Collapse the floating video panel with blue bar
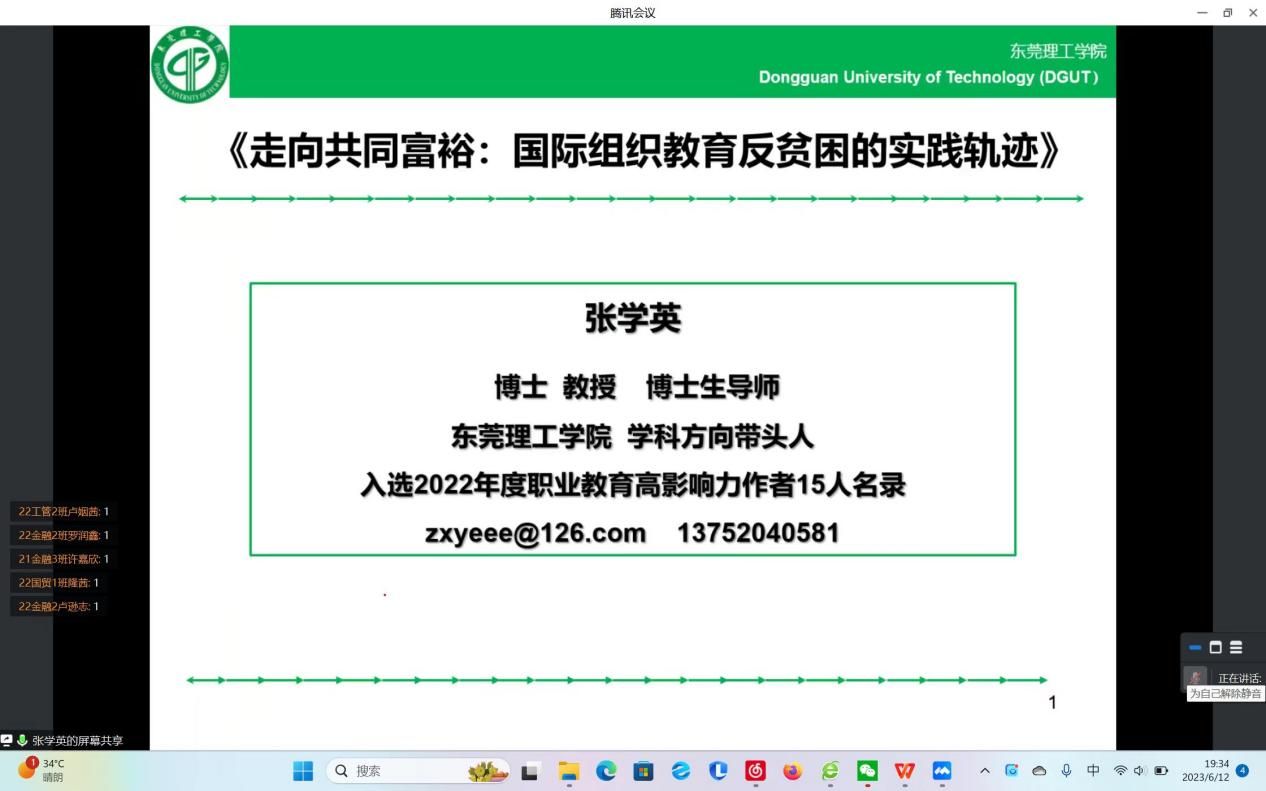The width and height of the screenshot is (1266, 791). 1195,648
